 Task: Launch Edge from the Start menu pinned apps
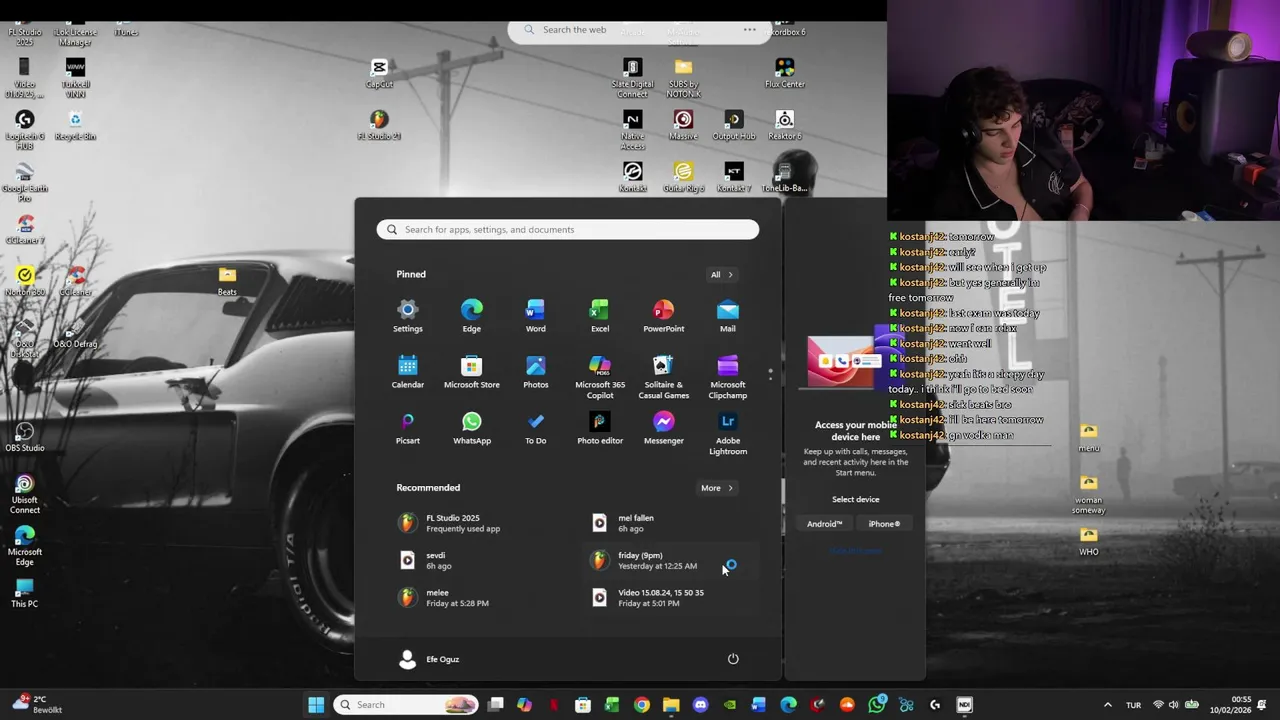(x=472, y=316)
